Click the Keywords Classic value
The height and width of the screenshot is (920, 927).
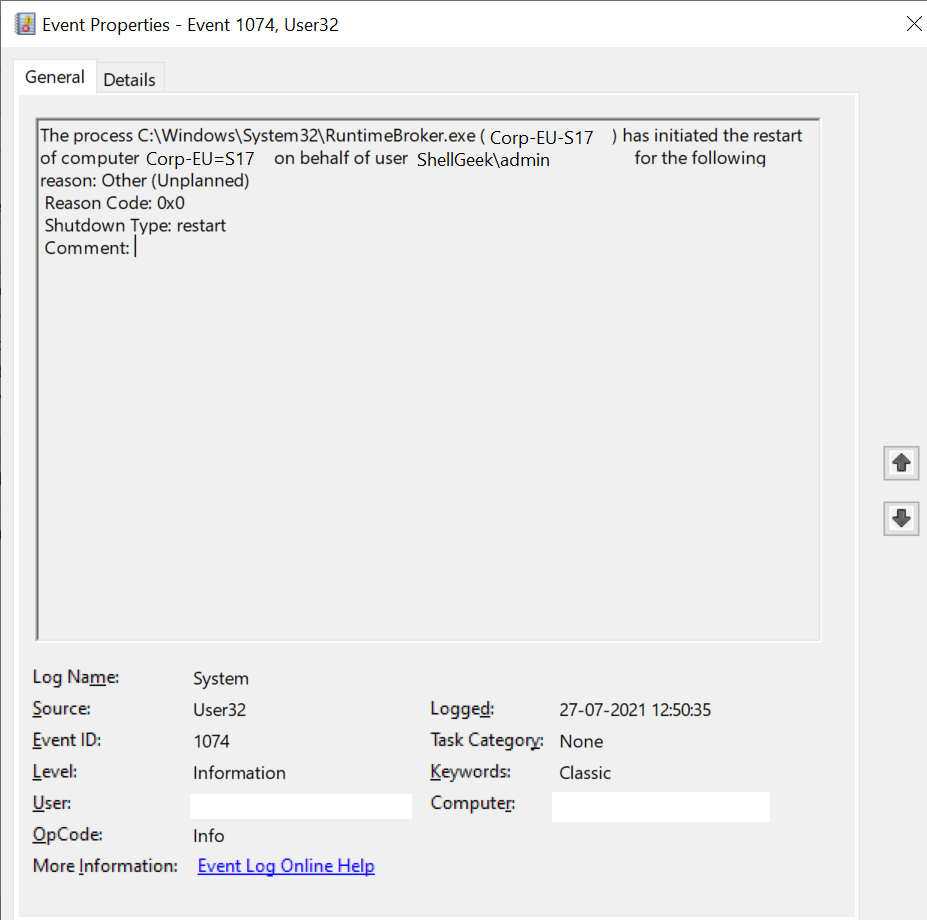pos(585,772)
